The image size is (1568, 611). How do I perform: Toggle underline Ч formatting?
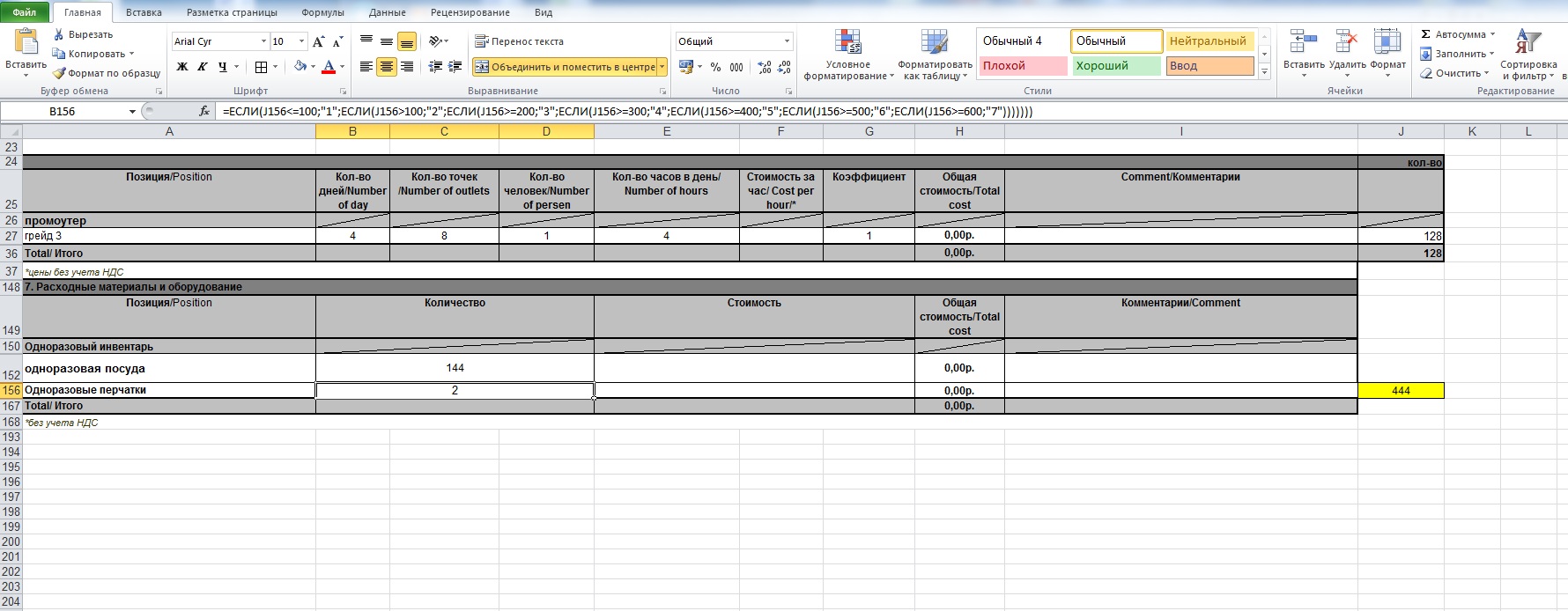pyautogui.click(x=222, y=67)
